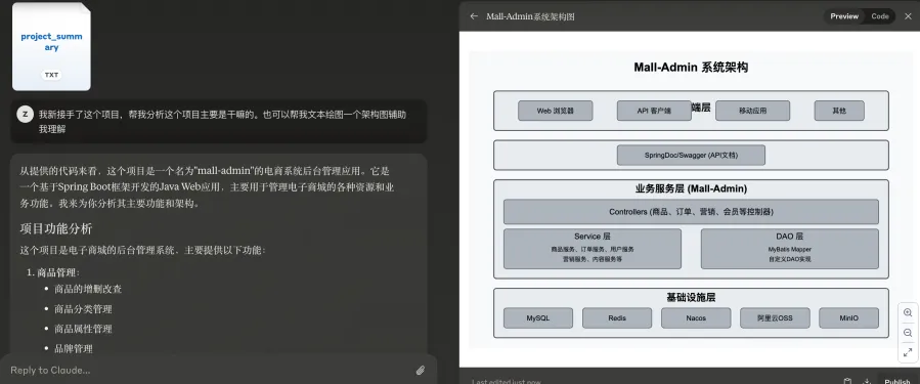The image size is (920, 384).
Task: Switch artifact view to Preview
Action: pos(844,16)
